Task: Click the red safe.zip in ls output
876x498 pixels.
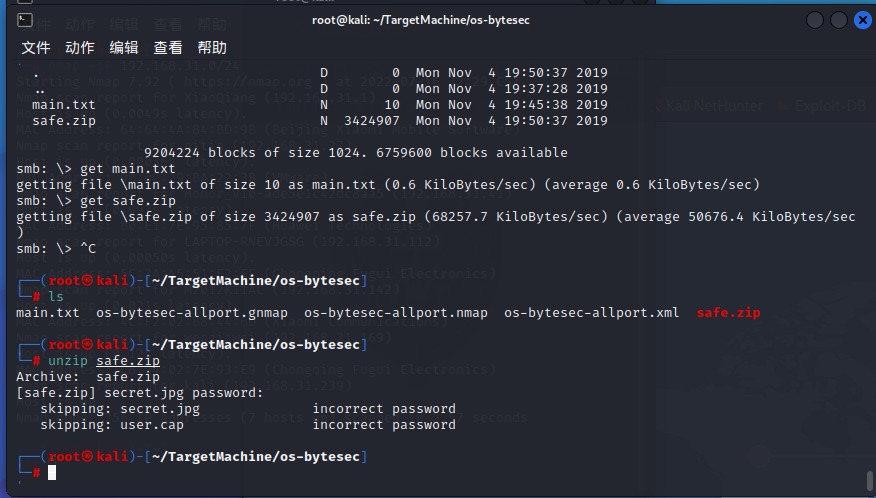Action: (x=728, y=313)
